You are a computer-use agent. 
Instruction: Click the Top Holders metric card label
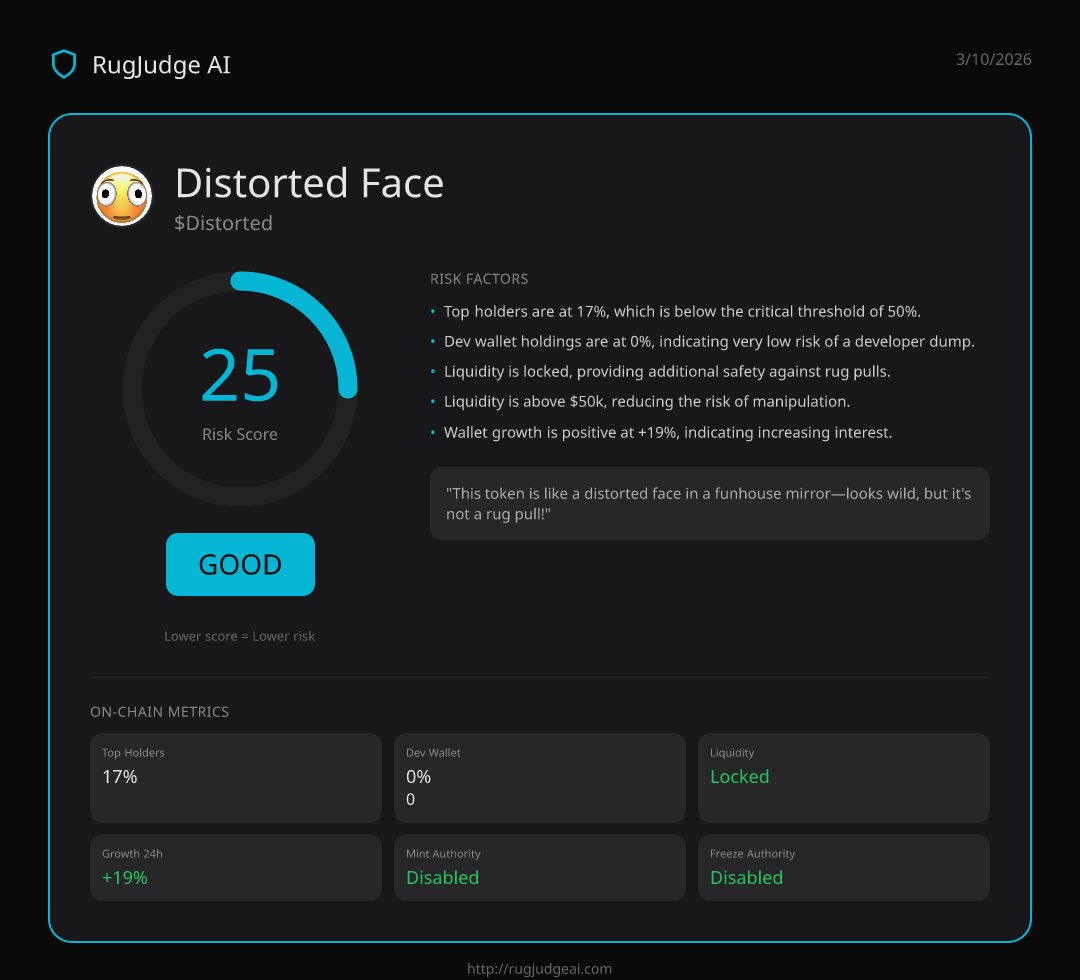pyautogui.click(x=133, y=753)
